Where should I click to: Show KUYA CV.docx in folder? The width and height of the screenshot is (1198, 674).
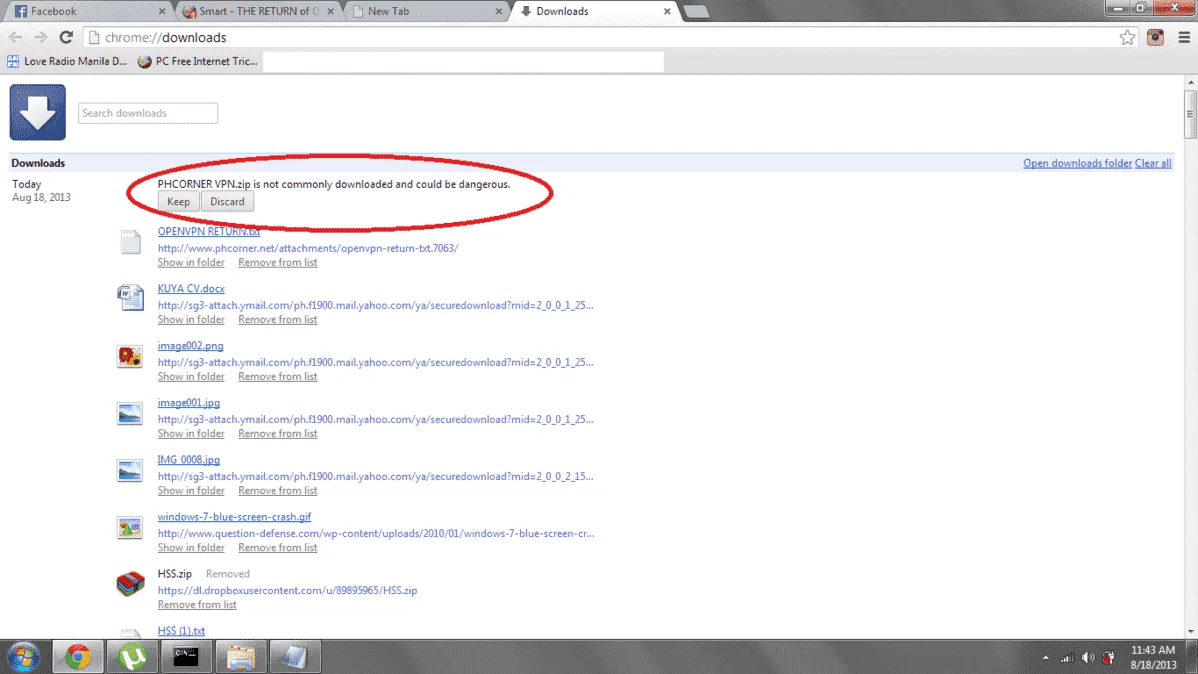pyautogui.click(x=191, y=319)
